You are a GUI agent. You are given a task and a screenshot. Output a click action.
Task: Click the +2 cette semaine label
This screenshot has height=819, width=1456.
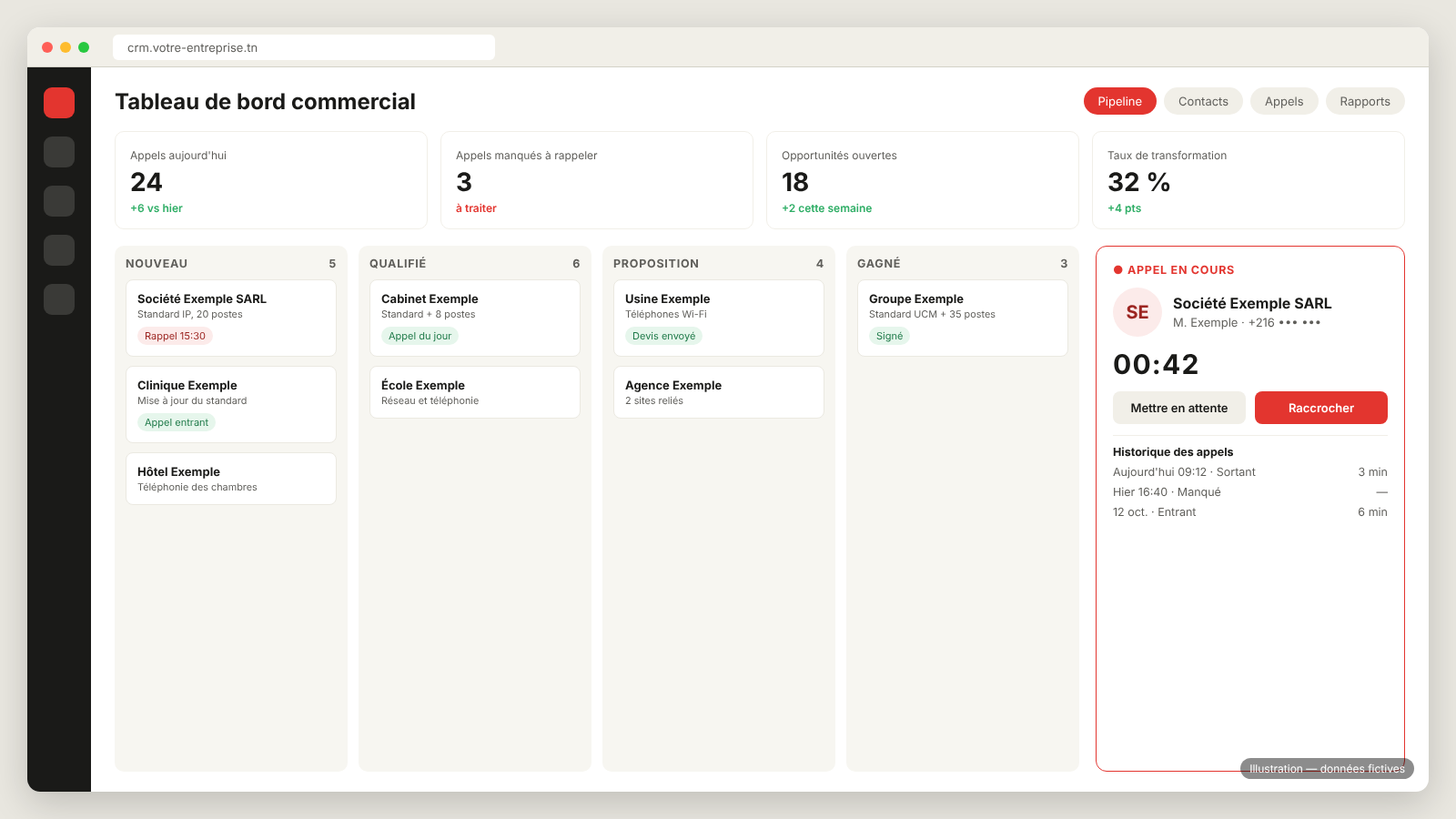pos(826,208)
